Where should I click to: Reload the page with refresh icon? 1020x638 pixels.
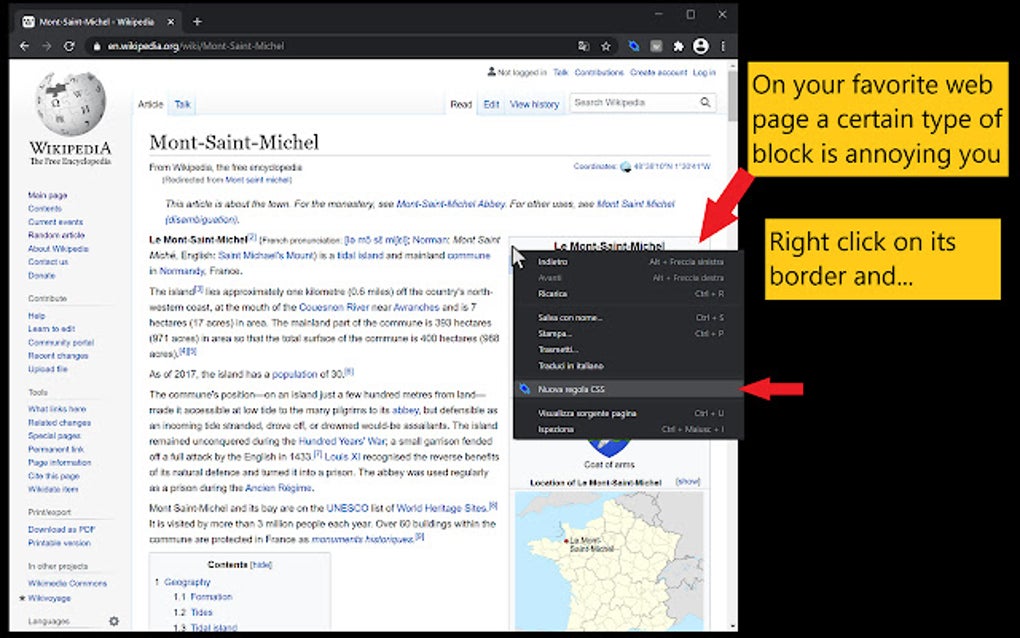click(x=69, y=46)
